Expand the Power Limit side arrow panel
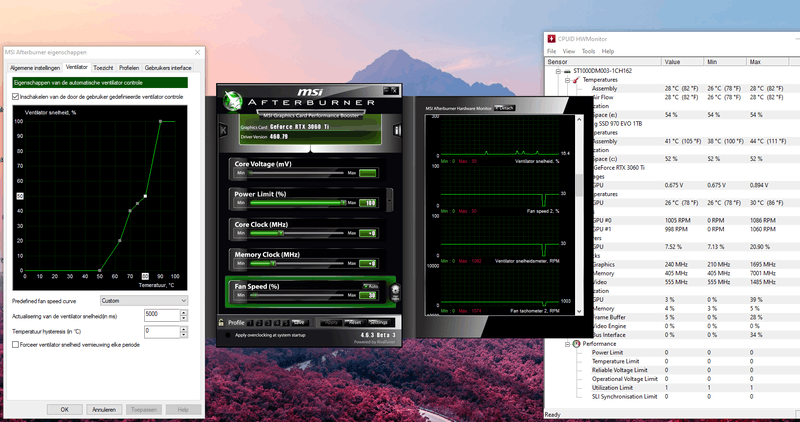The height and width of the screenshot is (422, 800). coord(390,200)
